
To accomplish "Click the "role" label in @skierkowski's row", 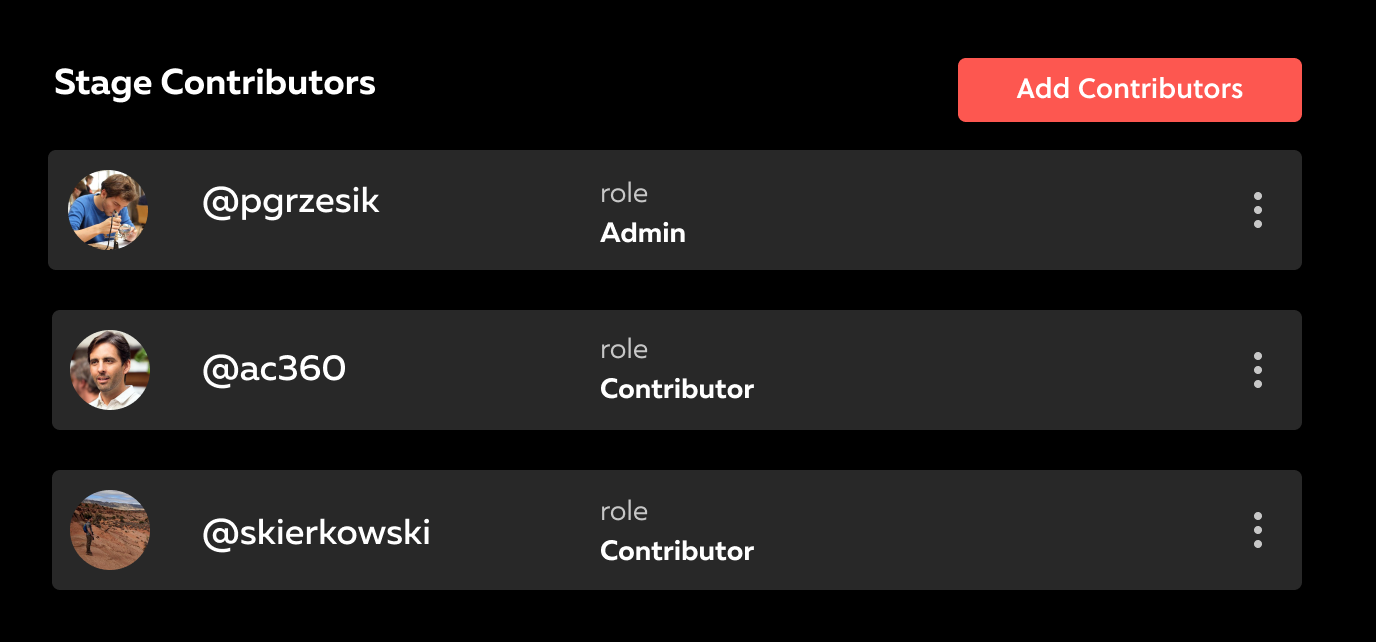I will 624,511.
